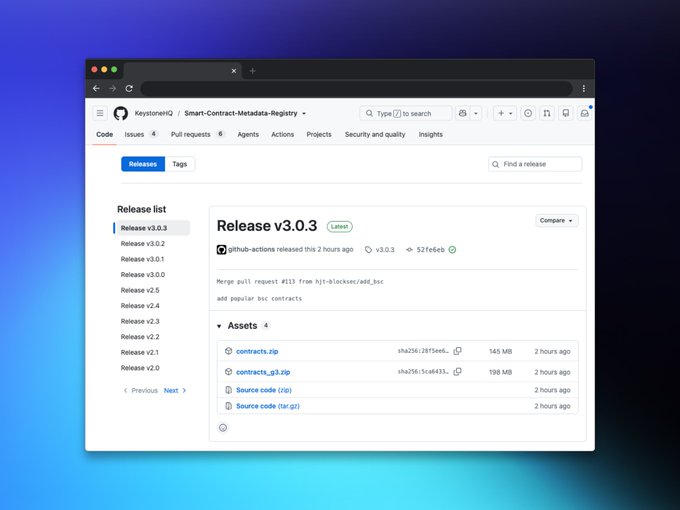Download contracts_g3.zip asset

tap(263, 372)
